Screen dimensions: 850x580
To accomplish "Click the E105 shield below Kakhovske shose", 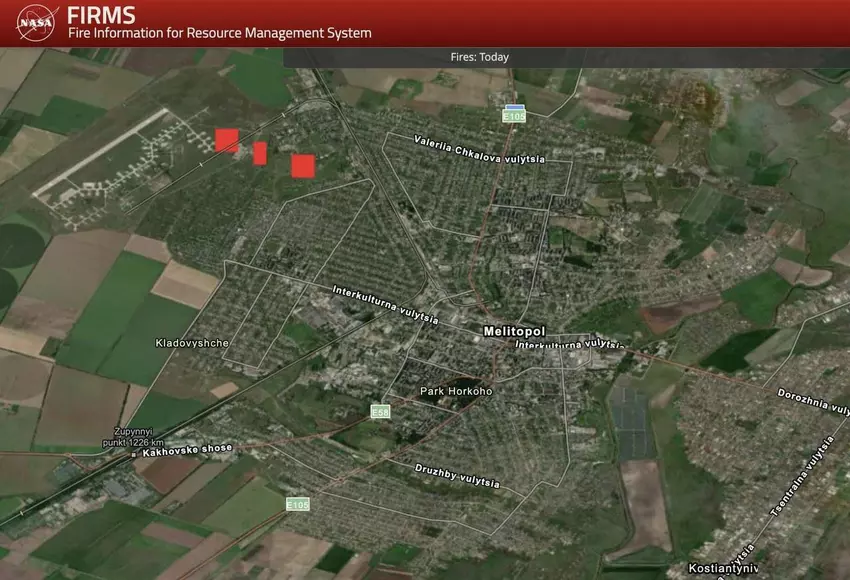I will (298, 503).
